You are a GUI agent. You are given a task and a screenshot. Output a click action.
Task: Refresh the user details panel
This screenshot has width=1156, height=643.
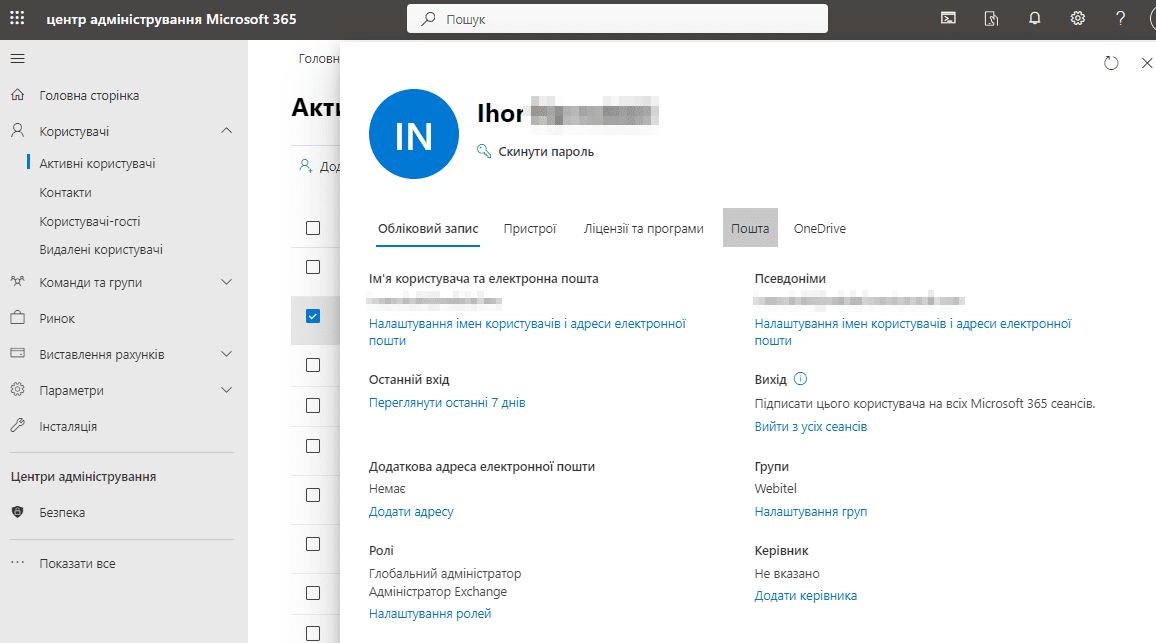click(1111, 63)
